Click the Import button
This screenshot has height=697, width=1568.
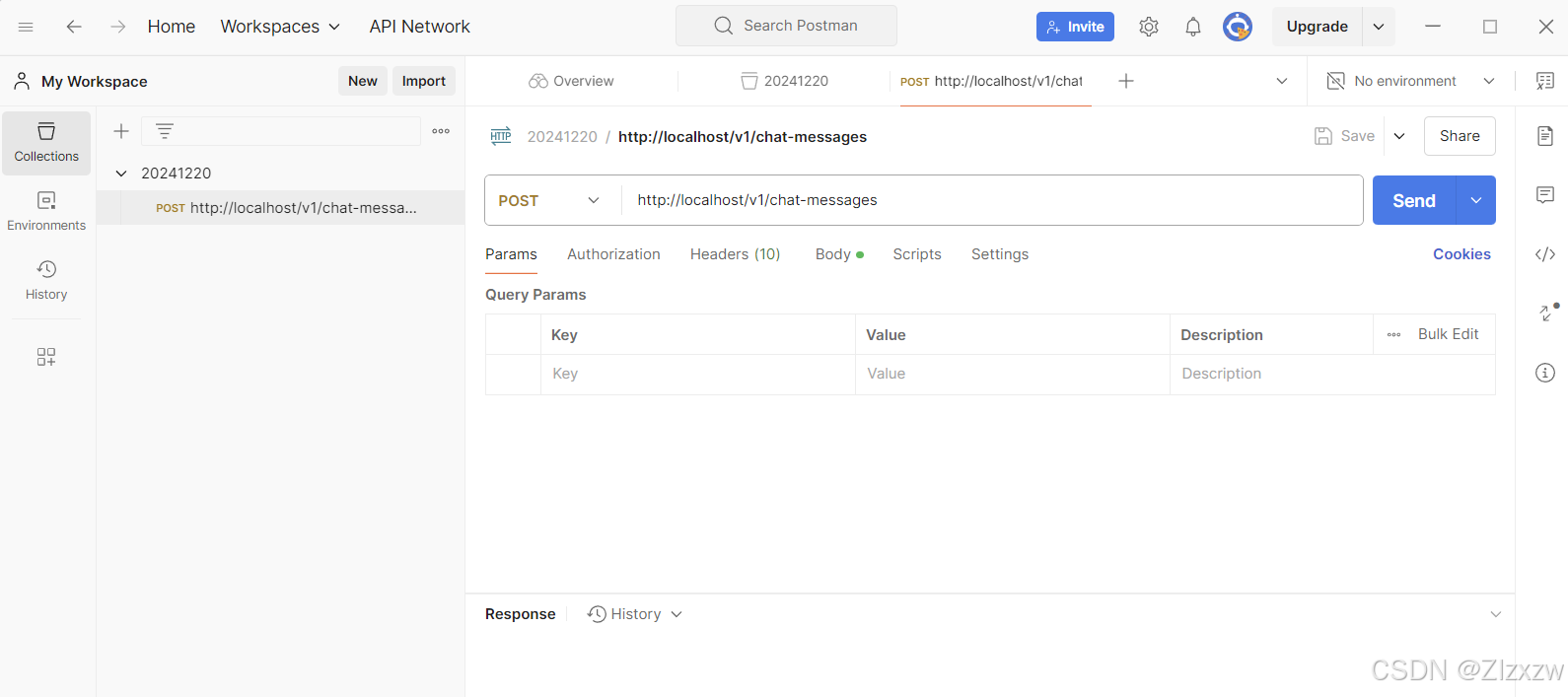(424, 81)
